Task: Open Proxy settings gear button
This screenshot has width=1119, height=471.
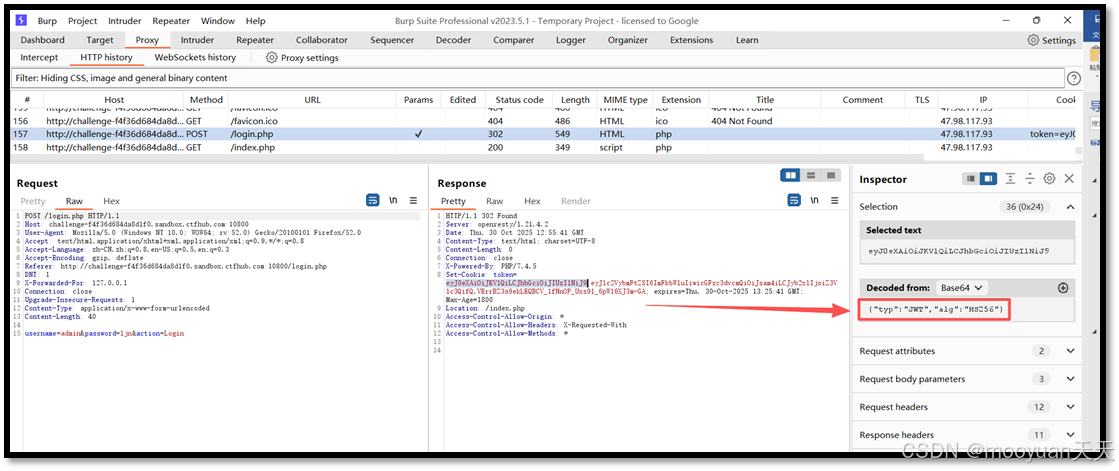Action: click(x=302, y=58)
